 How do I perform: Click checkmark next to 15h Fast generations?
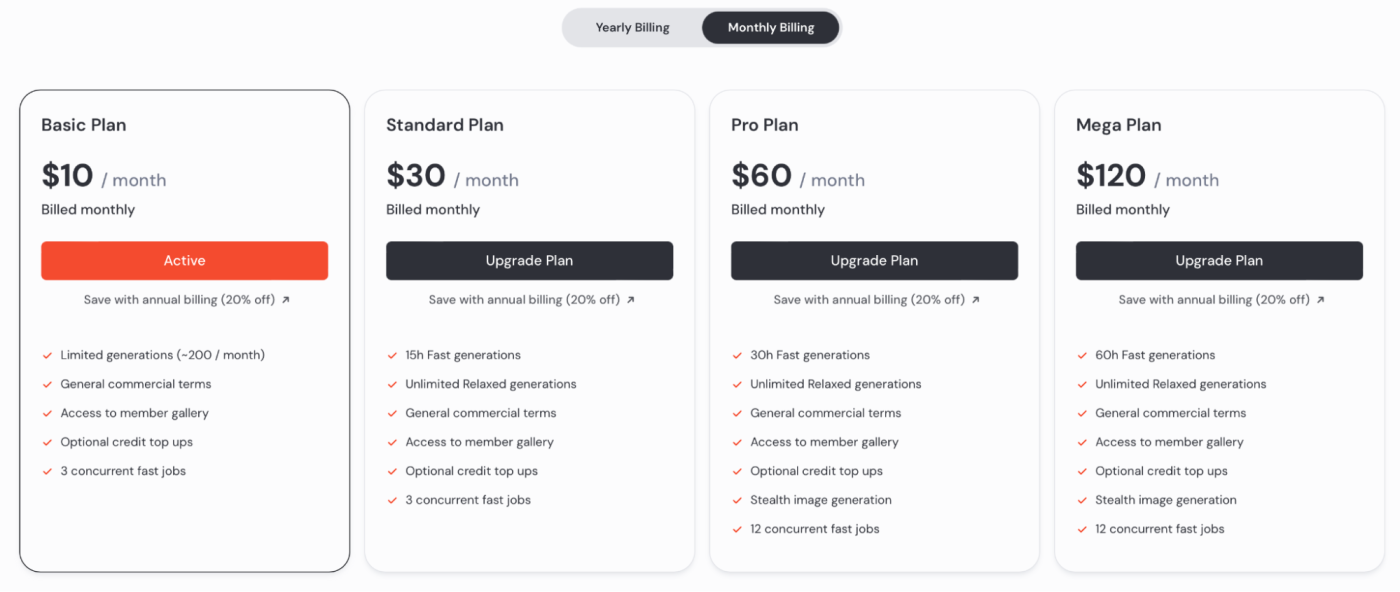point(392,355)
